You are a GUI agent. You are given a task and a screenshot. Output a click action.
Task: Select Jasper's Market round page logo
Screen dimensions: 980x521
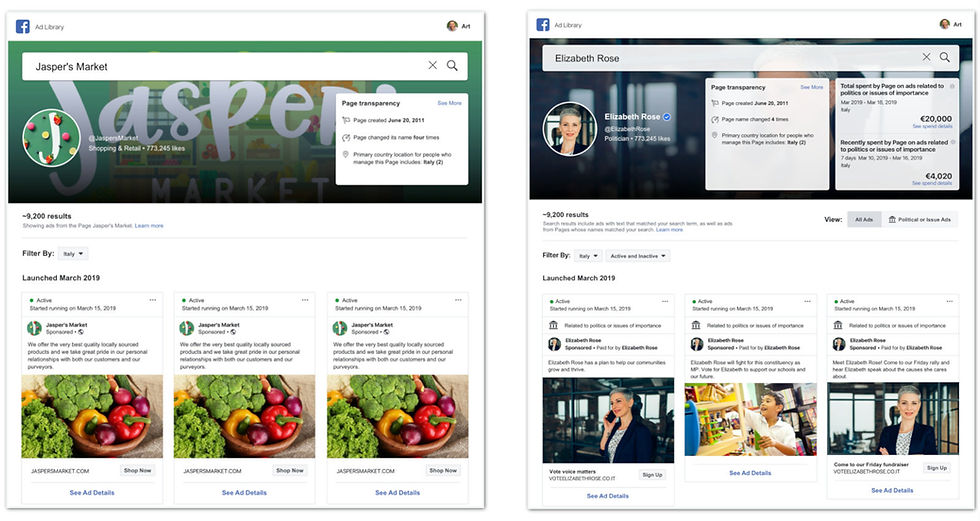[51, 137]
